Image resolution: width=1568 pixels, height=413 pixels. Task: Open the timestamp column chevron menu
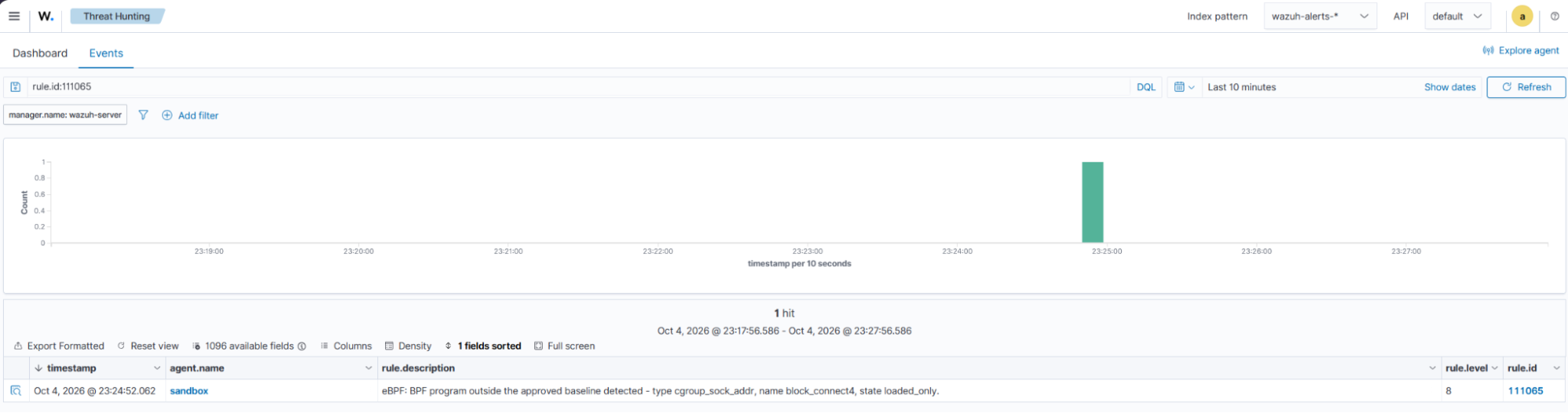point(157,368)
